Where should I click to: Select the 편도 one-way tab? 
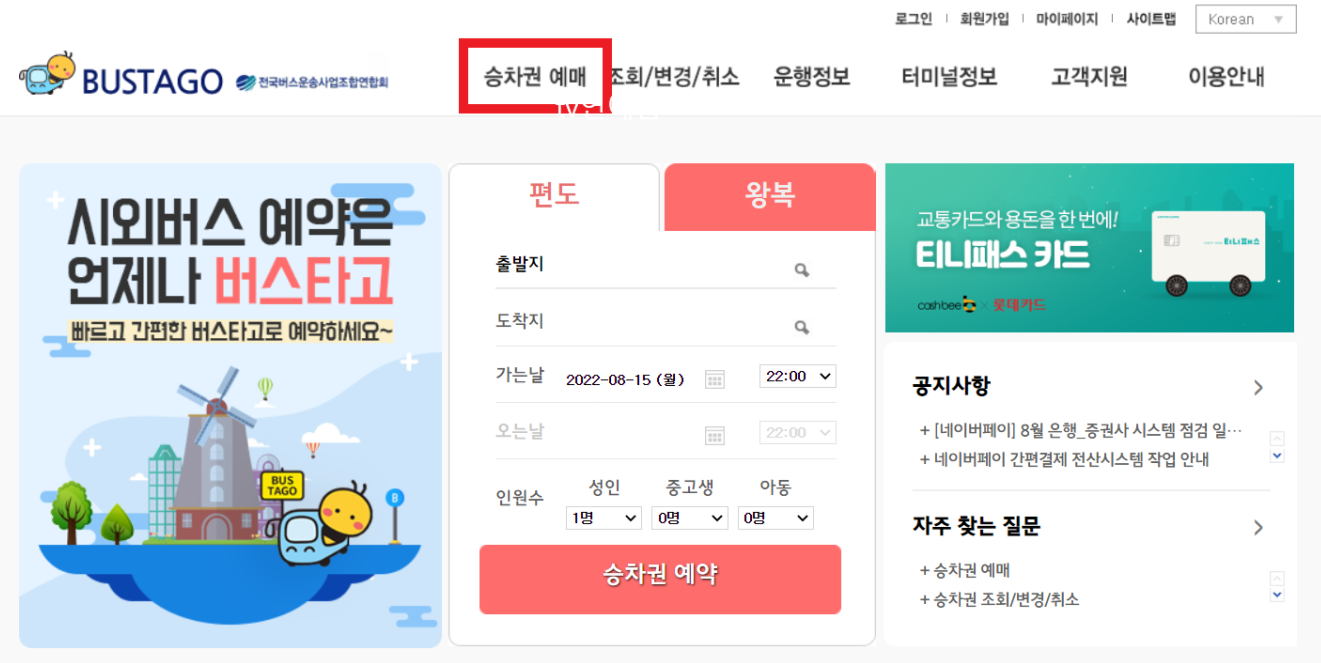click(x=554, y=195)
